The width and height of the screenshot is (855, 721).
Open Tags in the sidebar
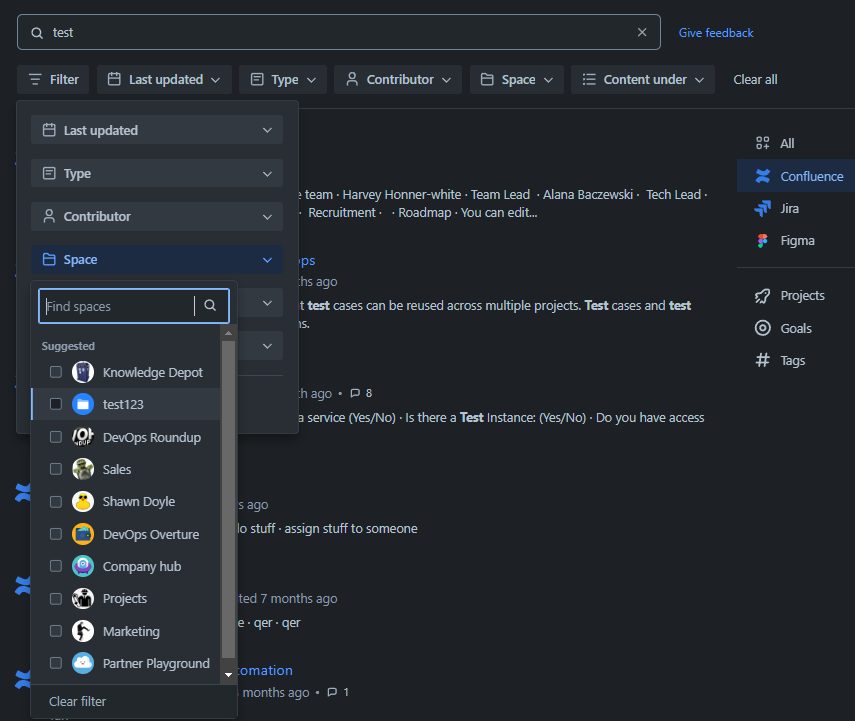pos(796,360)
